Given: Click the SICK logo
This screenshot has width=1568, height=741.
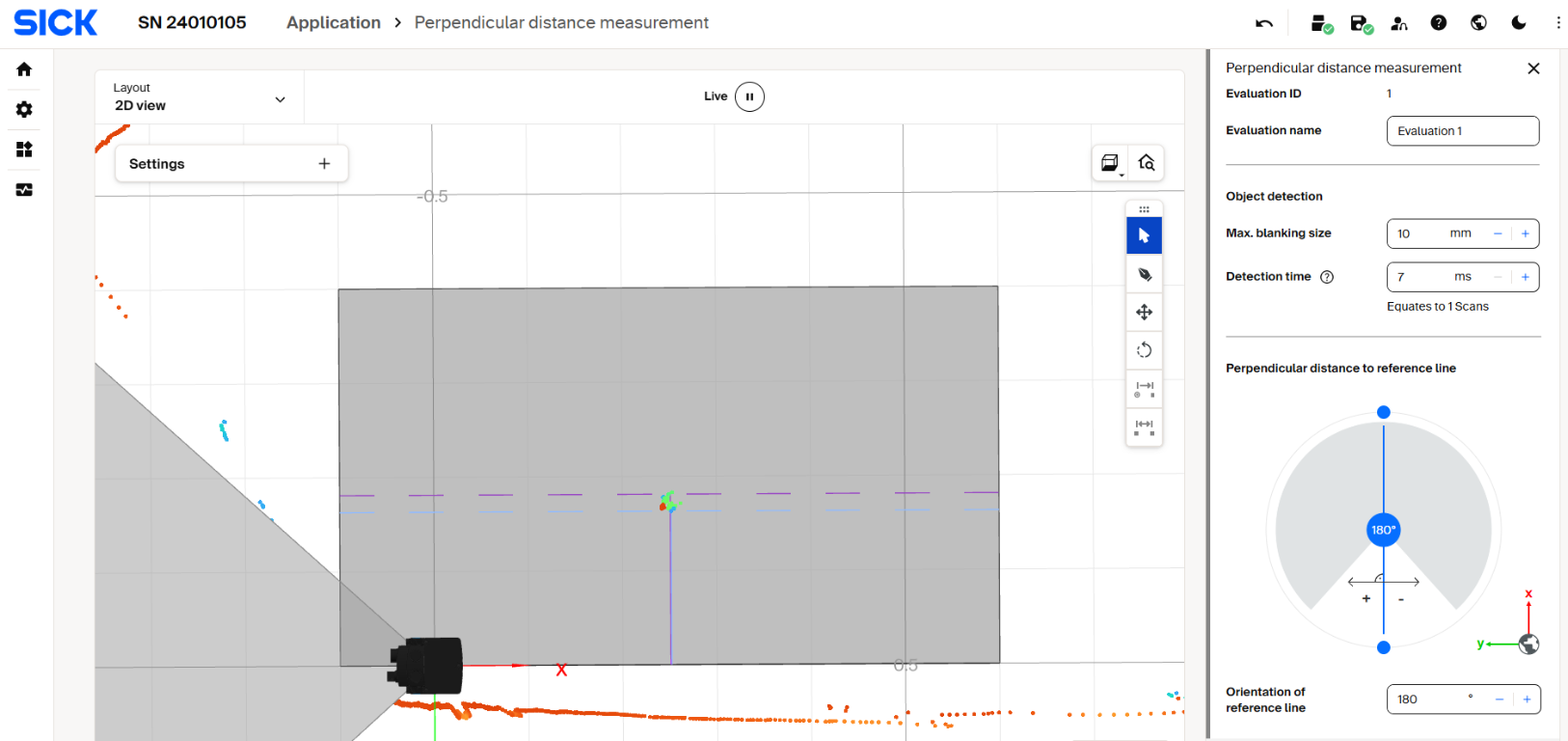Looking at the screenshot, I should (x=56, y=23).
